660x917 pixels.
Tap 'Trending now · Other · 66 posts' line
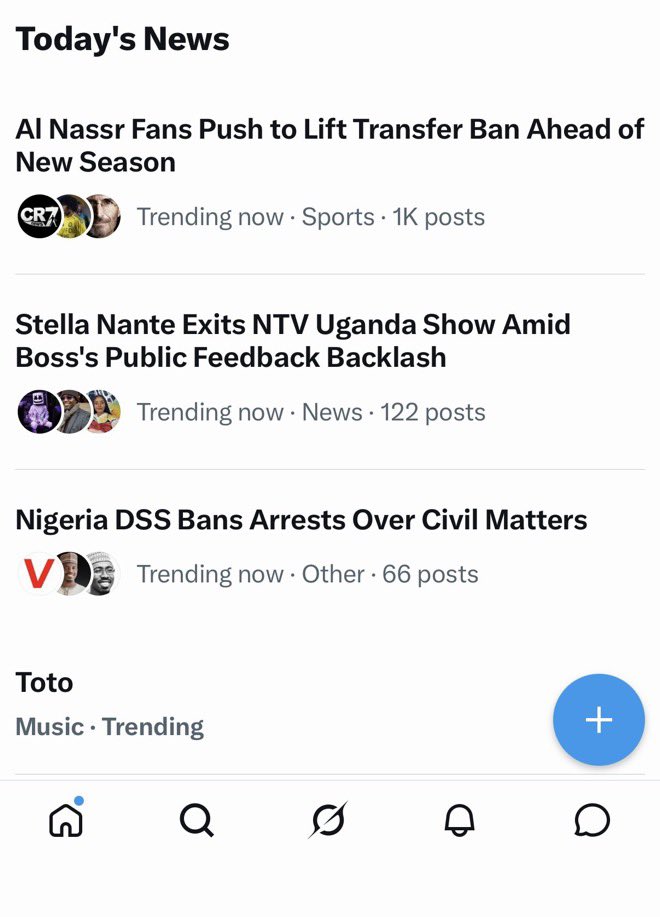click(307, 574)
